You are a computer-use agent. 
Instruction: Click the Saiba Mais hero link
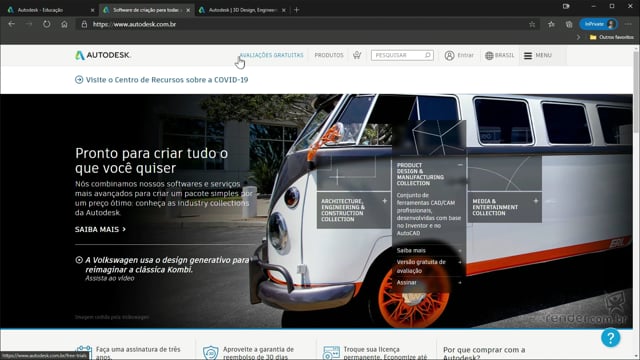100,229
